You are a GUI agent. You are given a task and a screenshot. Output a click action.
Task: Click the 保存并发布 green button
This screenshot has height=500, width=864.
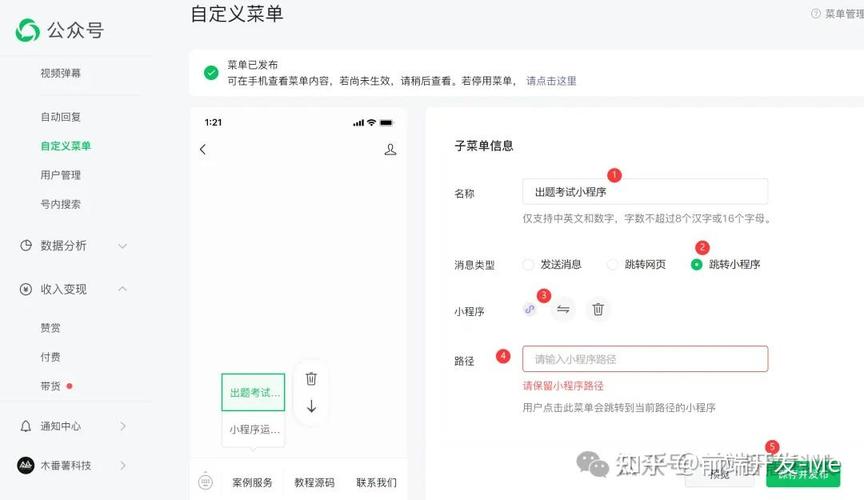(803, 474)
